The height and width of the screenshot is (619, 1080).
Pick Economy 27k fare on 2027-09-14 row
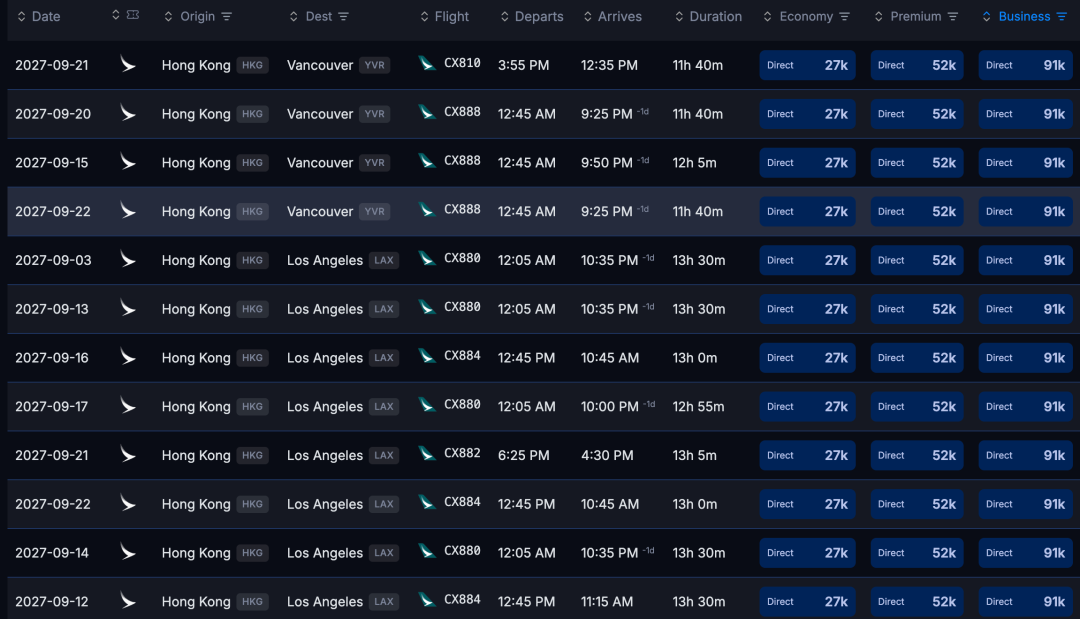(807, 553)
